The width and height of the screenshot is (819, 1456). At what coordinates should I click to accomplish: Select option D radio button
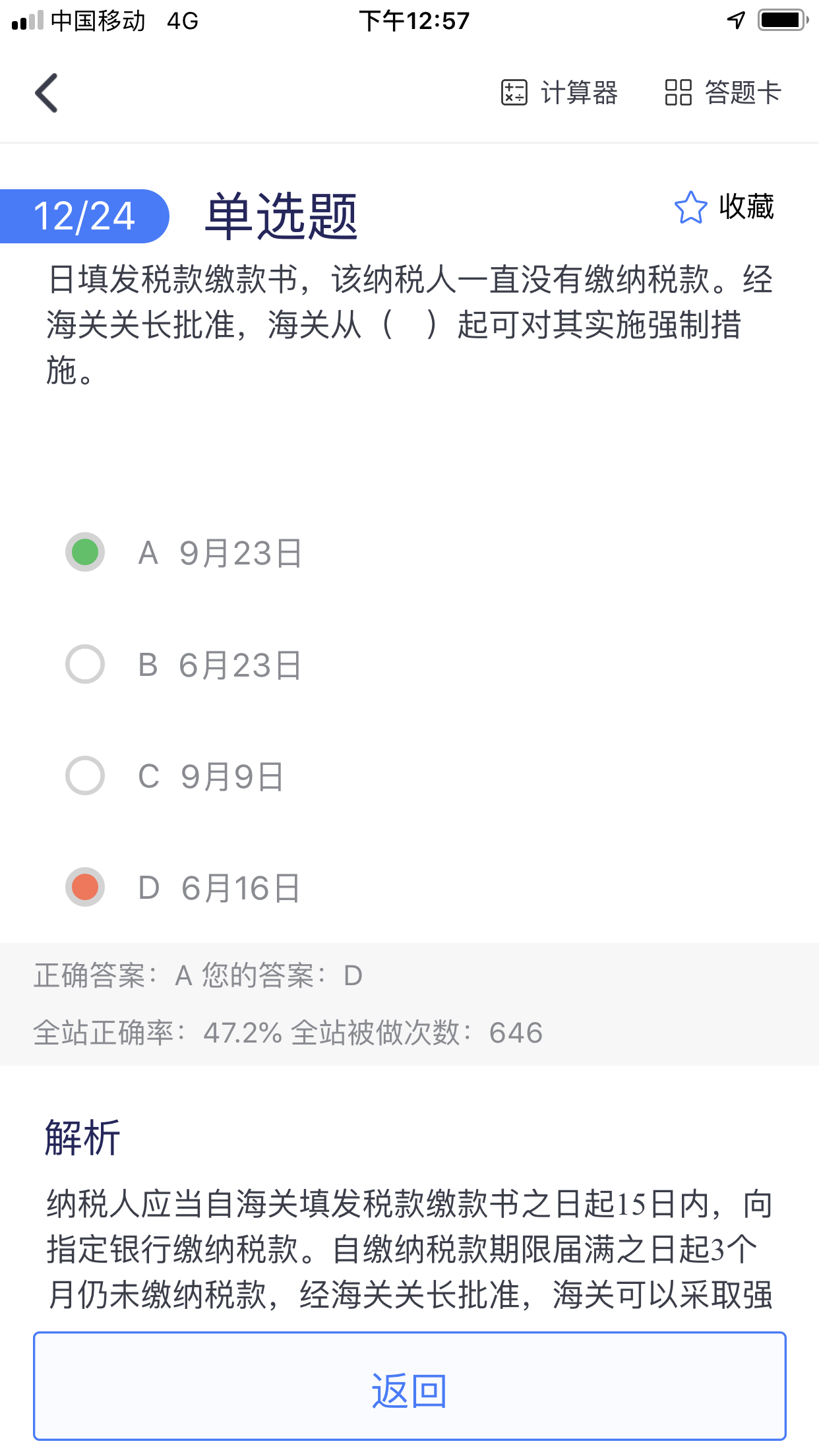pyautogui.click(x=85, y=887)
